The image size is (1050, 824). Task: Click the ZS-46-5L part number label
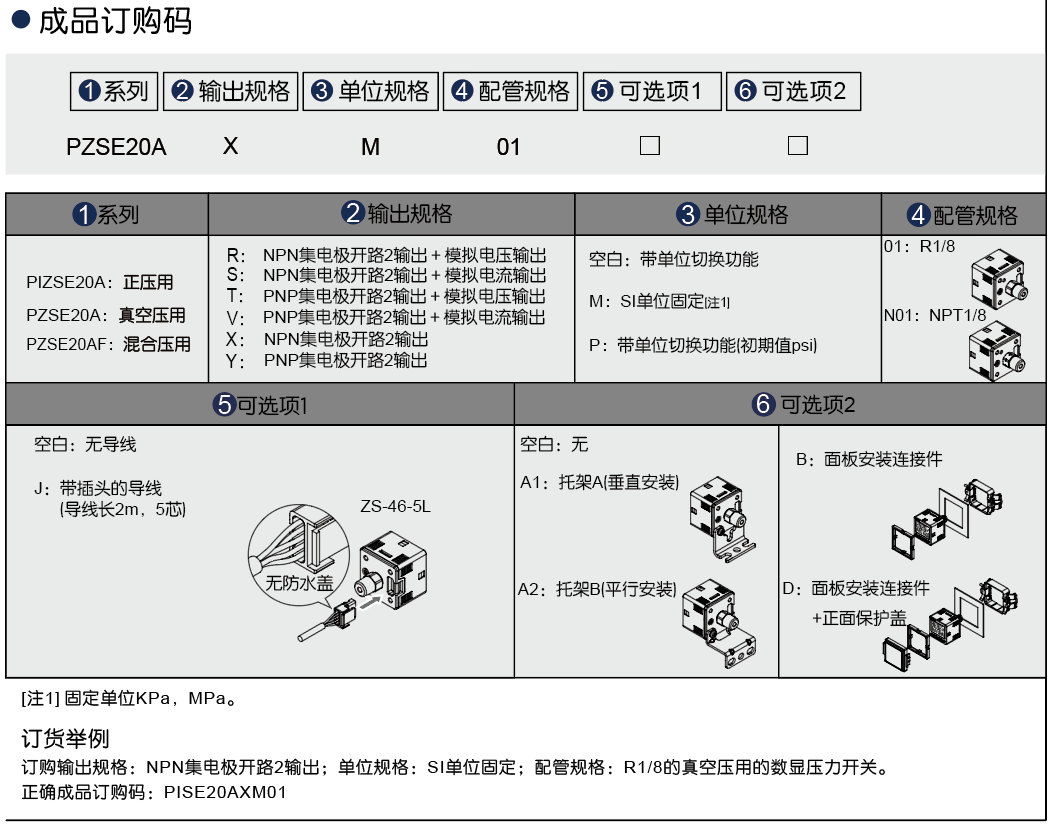coord(395,506)
